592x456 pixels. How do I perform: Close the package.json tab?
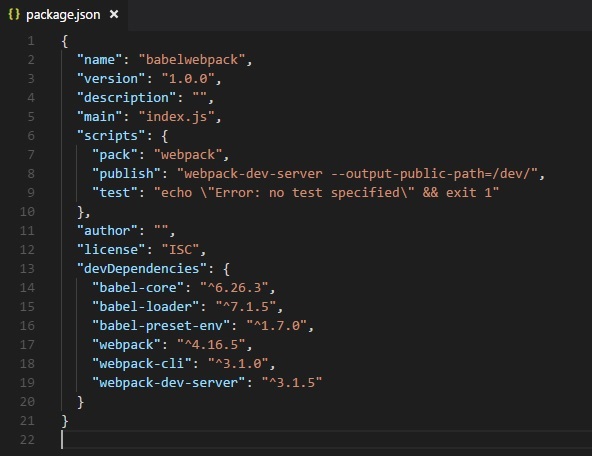pyautogui.click(x=114, y=15)
